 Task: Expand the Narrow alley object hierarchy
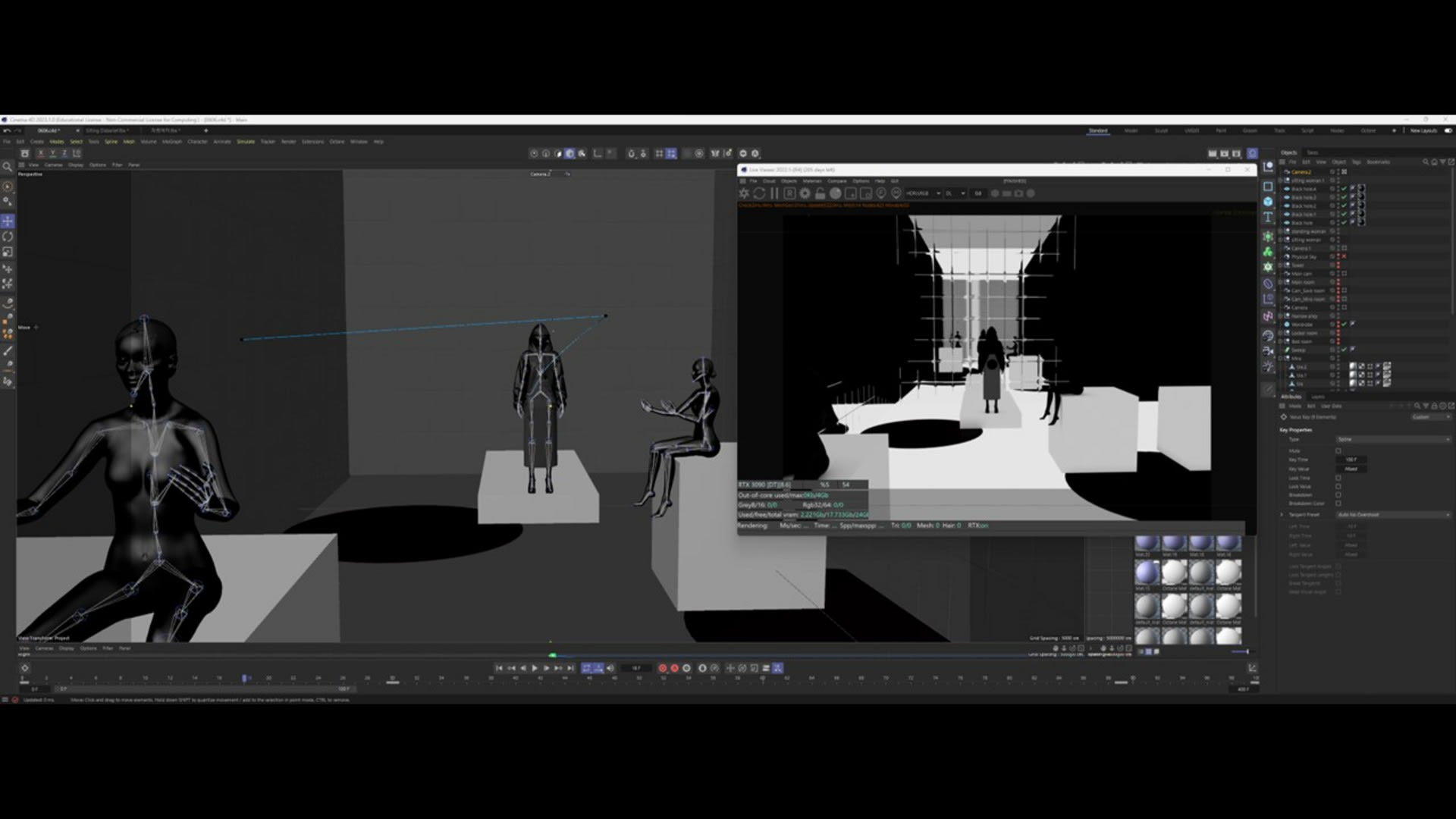coord(1282,316)
